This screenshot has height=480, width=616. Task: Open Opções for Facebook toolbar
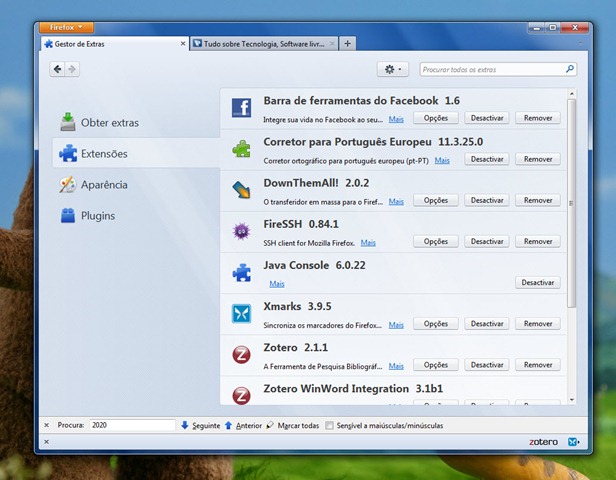pos(436,118)
